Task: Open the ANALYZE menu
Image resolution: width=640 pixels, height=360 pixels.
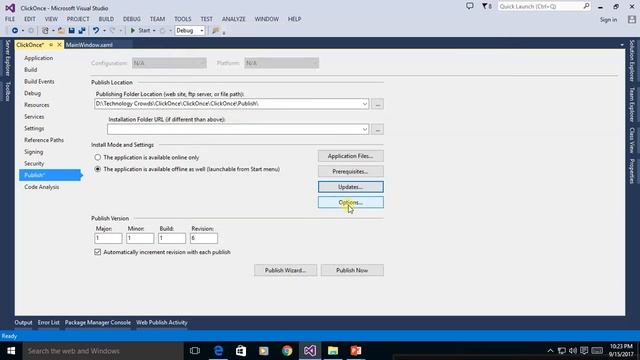Action: [x=234, y=19]
